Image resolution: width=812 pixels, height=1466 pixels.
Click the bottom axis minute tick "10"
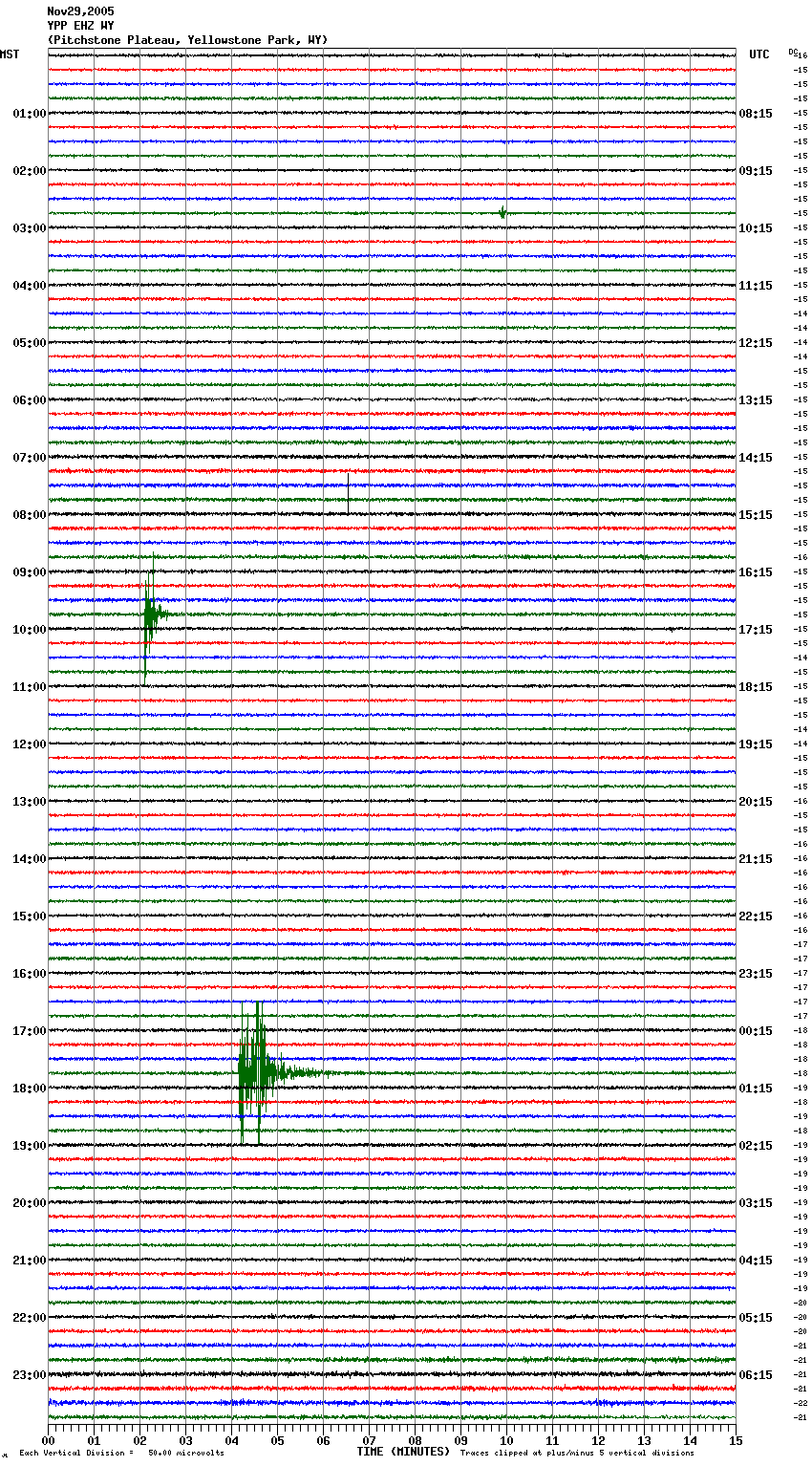click(506, 1440)
